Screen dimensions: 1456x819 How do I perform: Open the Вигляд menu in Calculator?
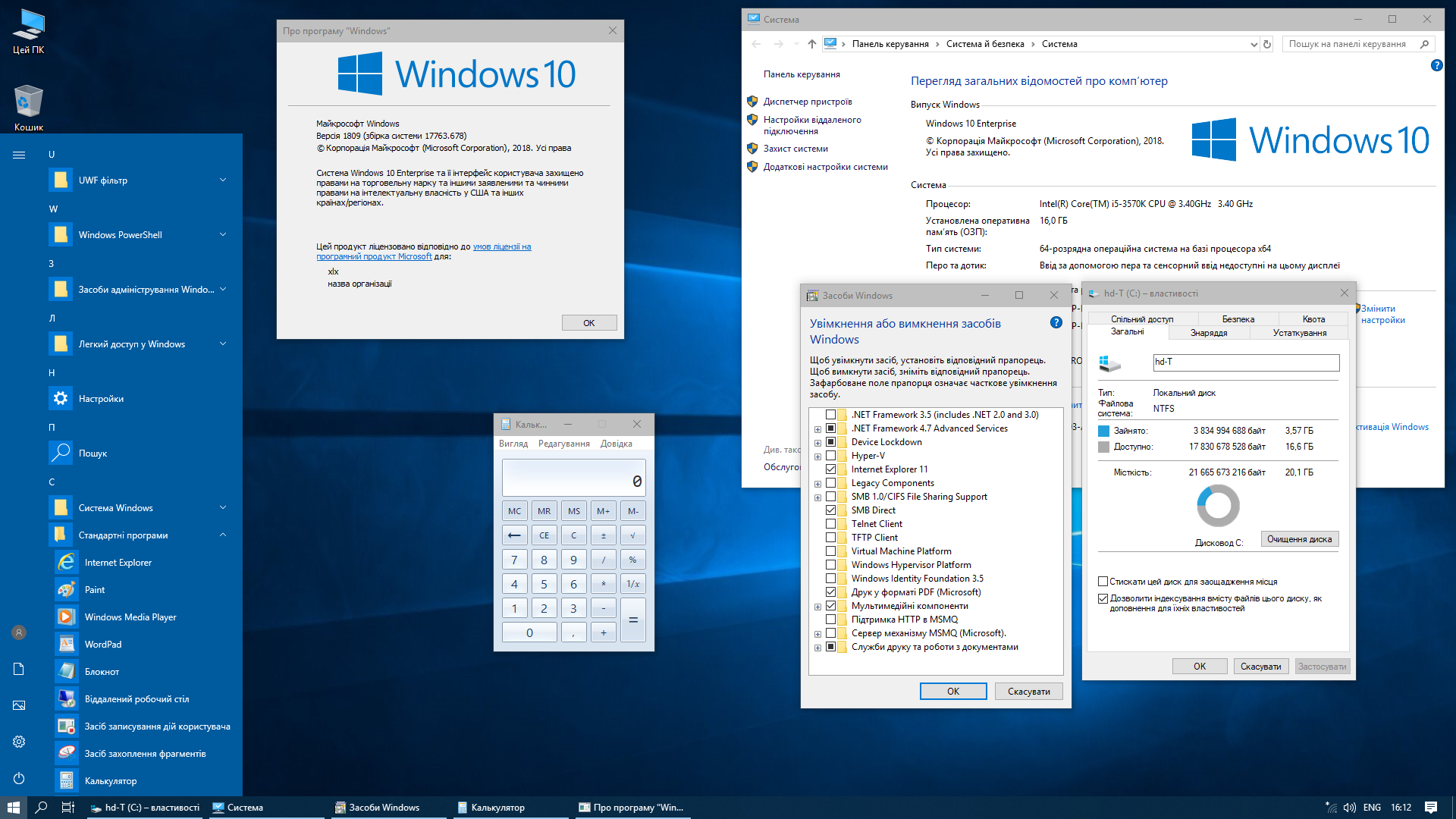tap(513, 444)
